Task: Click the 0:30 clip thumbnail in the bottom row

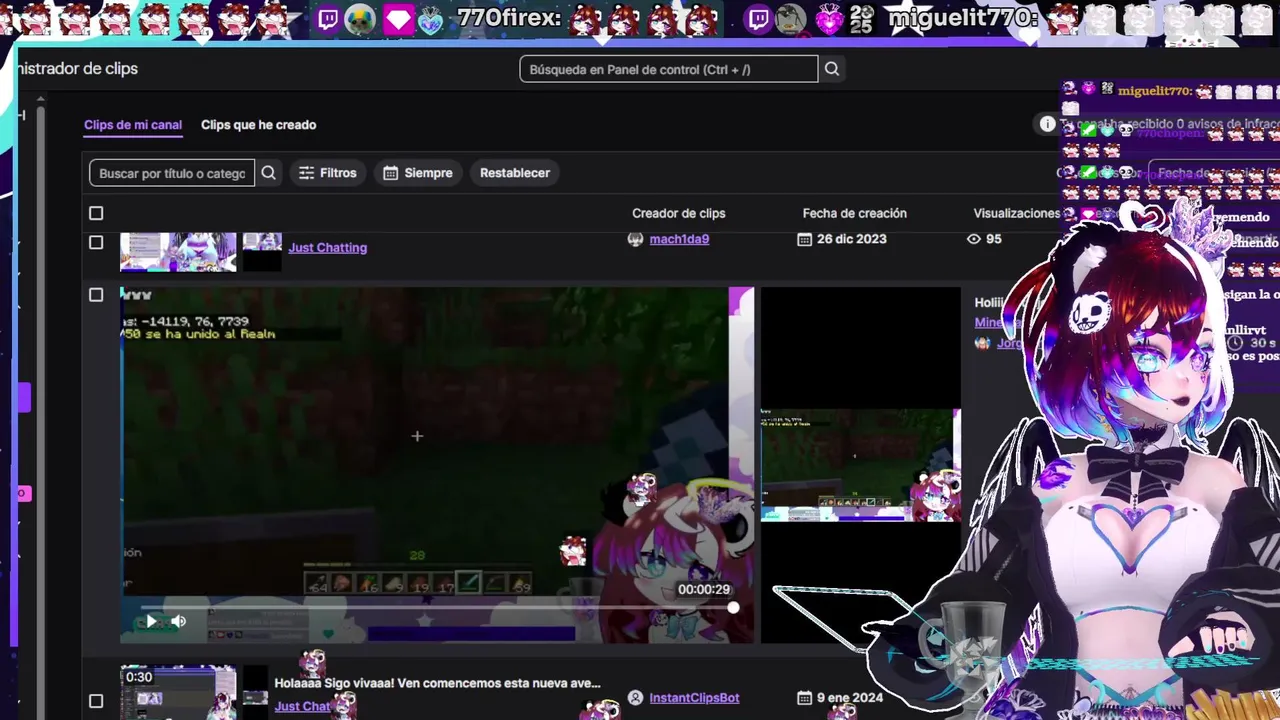Action: tap(178, 692)
